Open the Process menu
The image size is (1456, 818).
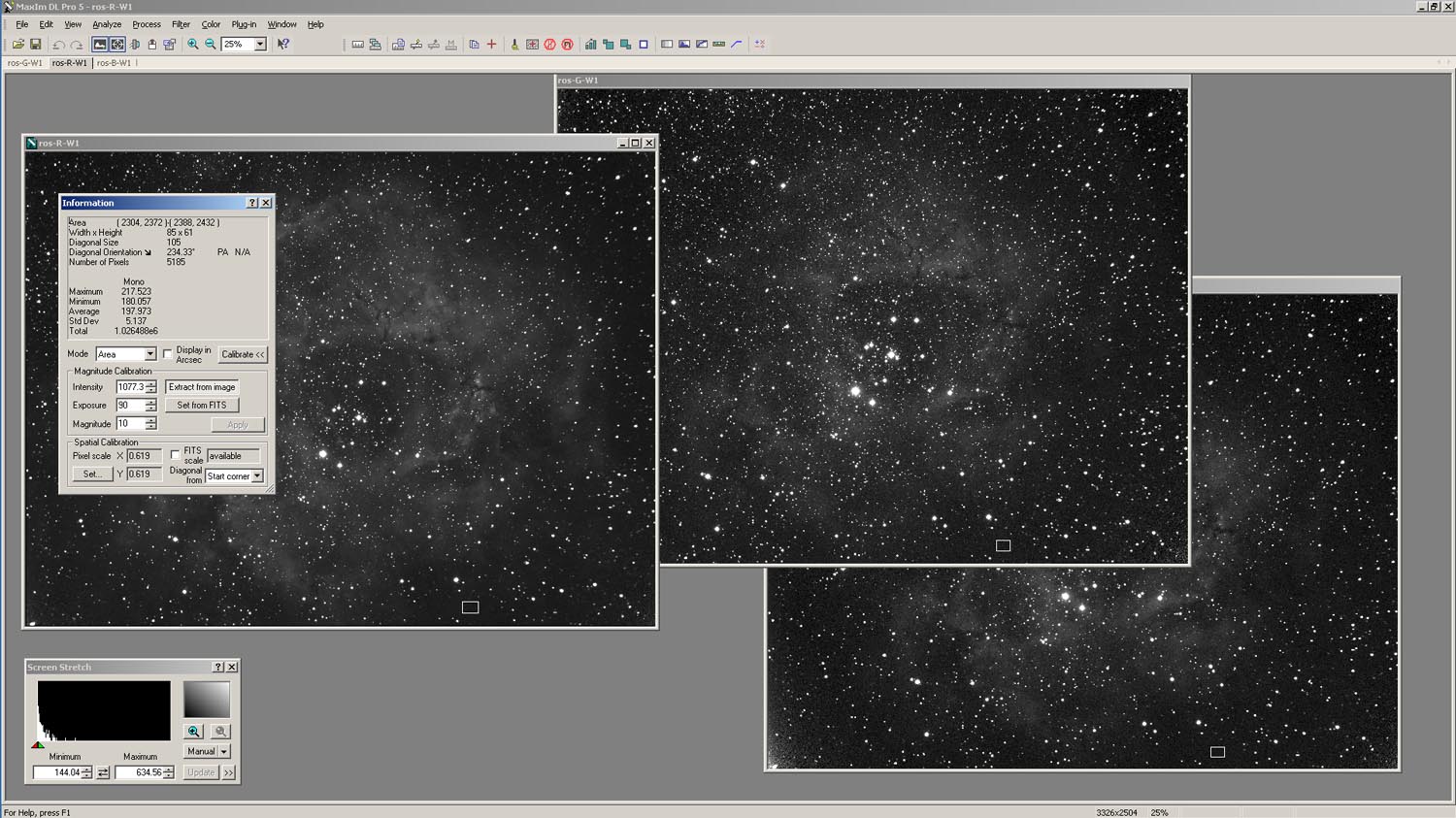coord(147,24)
